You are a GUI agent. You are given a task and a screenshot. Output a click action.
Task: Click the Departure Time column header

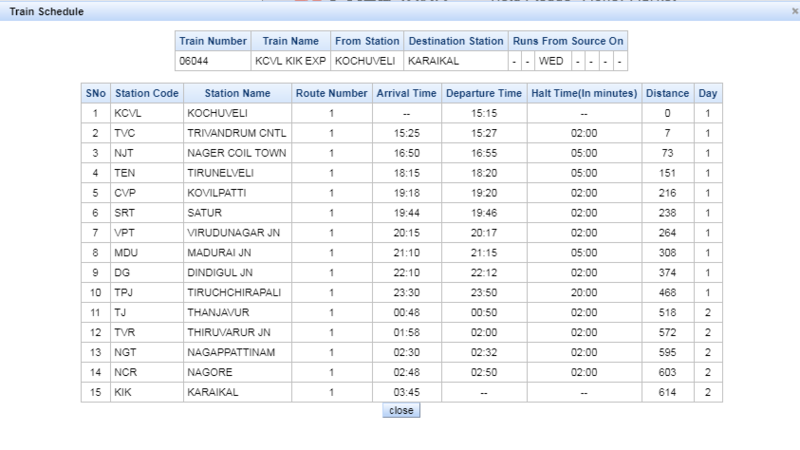484,93
